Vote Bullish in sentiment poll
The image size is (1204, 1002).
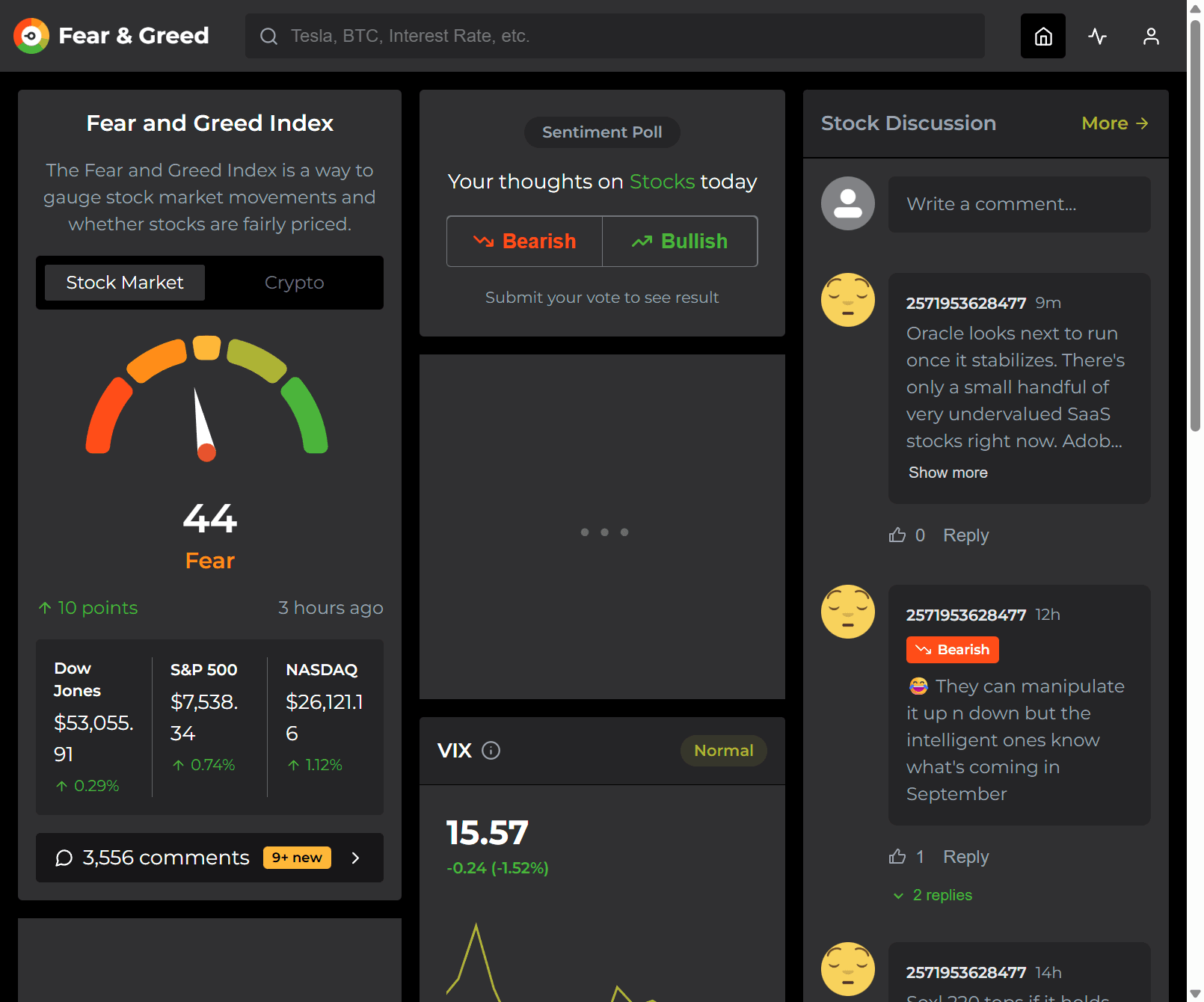(680, 241)
